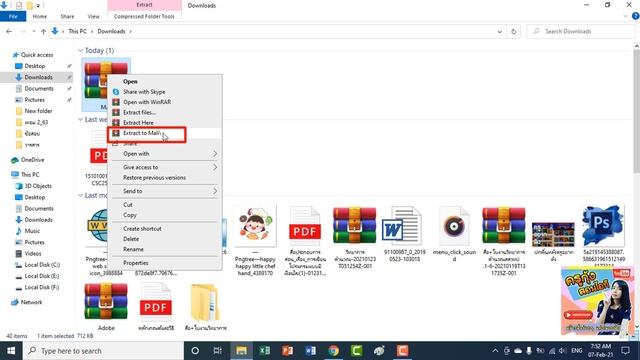Open recent locations dropdown arrow
The height and width of the screenshot is (360, 640).
pyautogui.click(x=33, y=31)
